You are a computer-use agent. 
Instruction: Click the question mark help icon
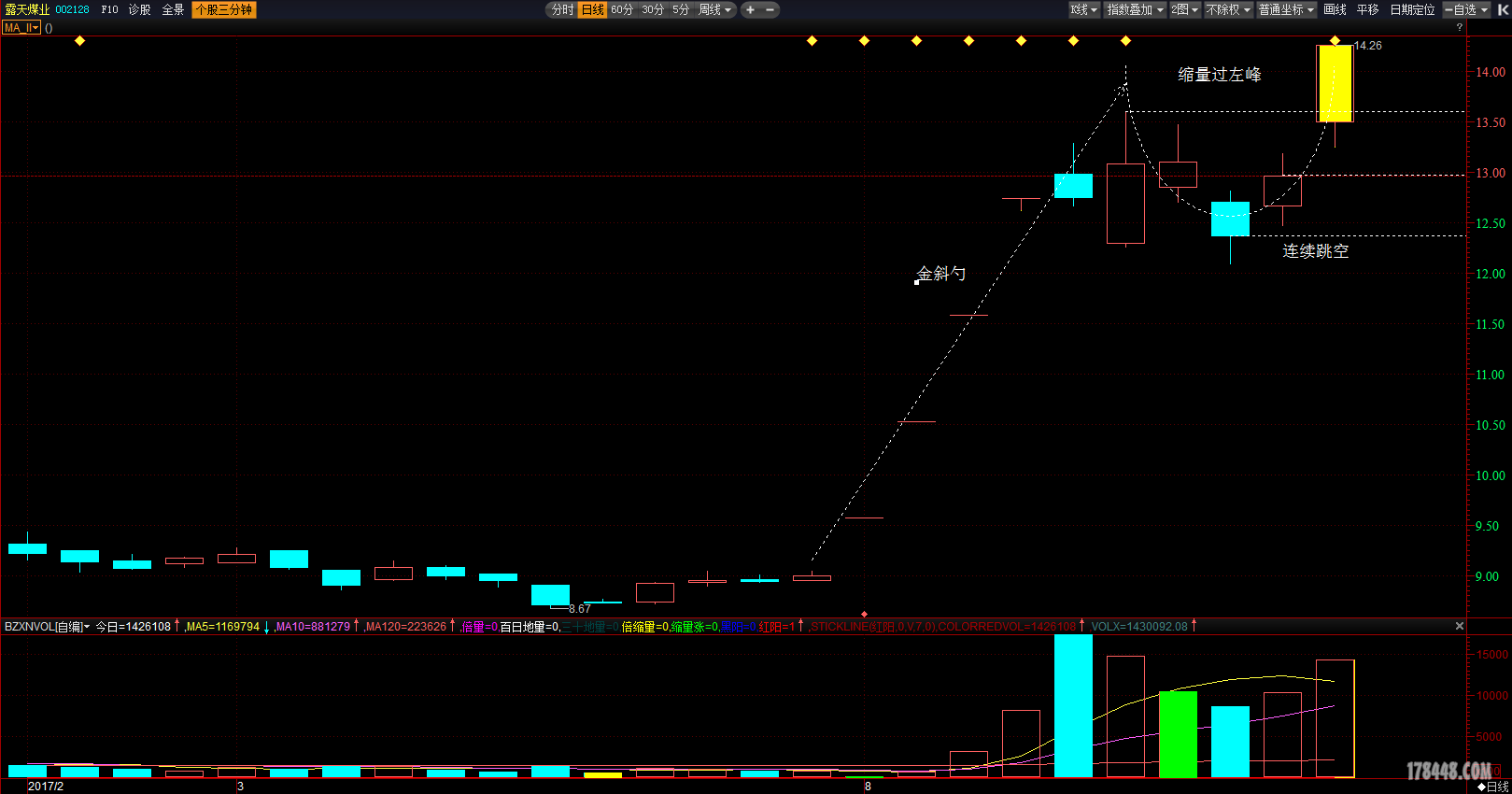pyautogui.click(x=1460, y=28)
